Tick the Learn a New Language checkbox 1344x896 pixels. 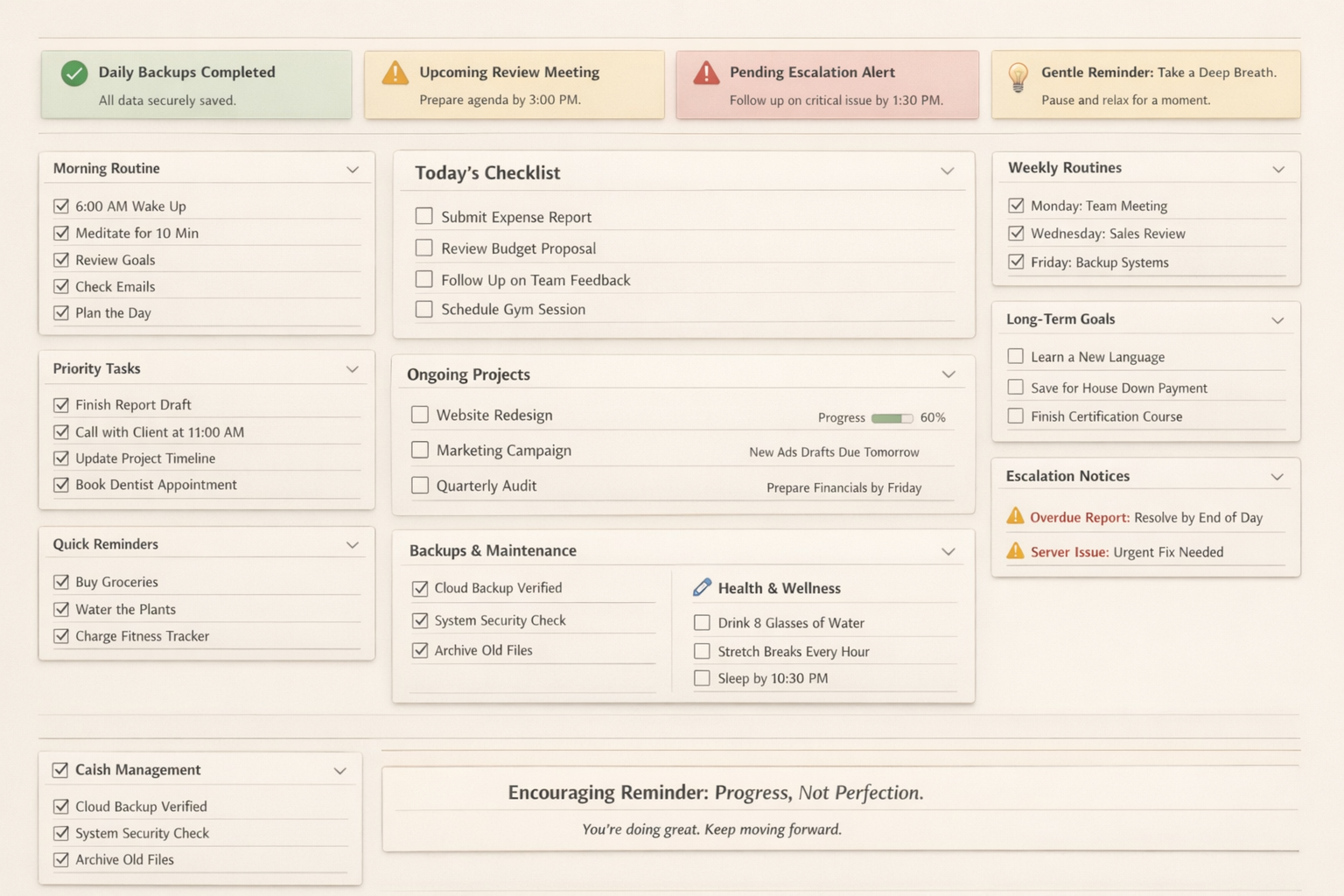[1015, 356]
